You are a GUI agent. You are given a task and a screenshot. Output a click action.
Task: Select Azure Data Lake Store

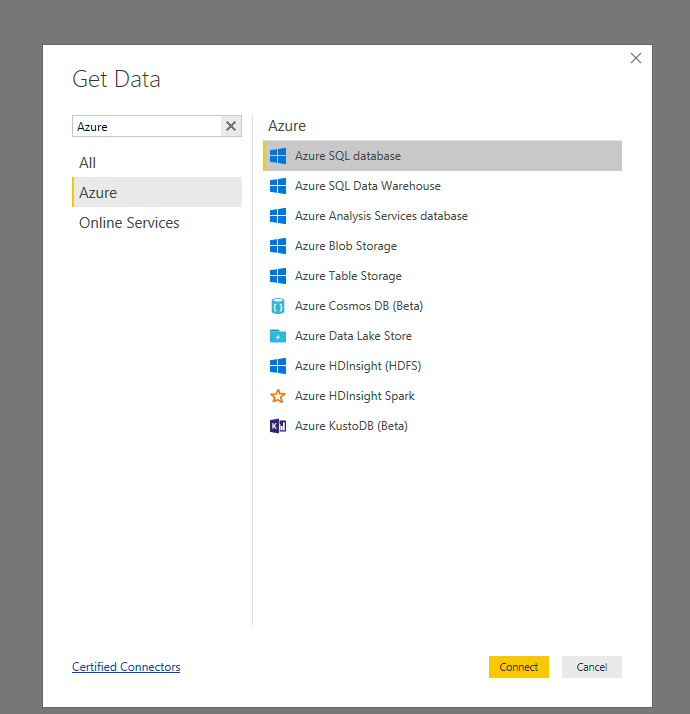[x=442, y=336]
